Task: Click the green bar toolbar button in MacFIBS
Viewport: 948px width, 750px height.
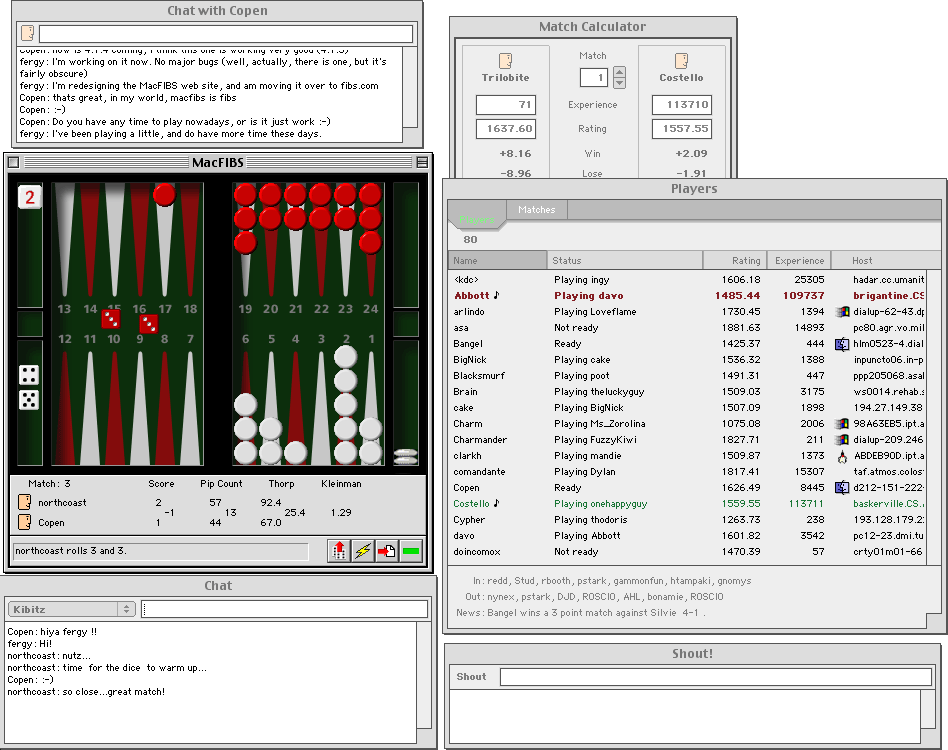Action: (411, 551)
